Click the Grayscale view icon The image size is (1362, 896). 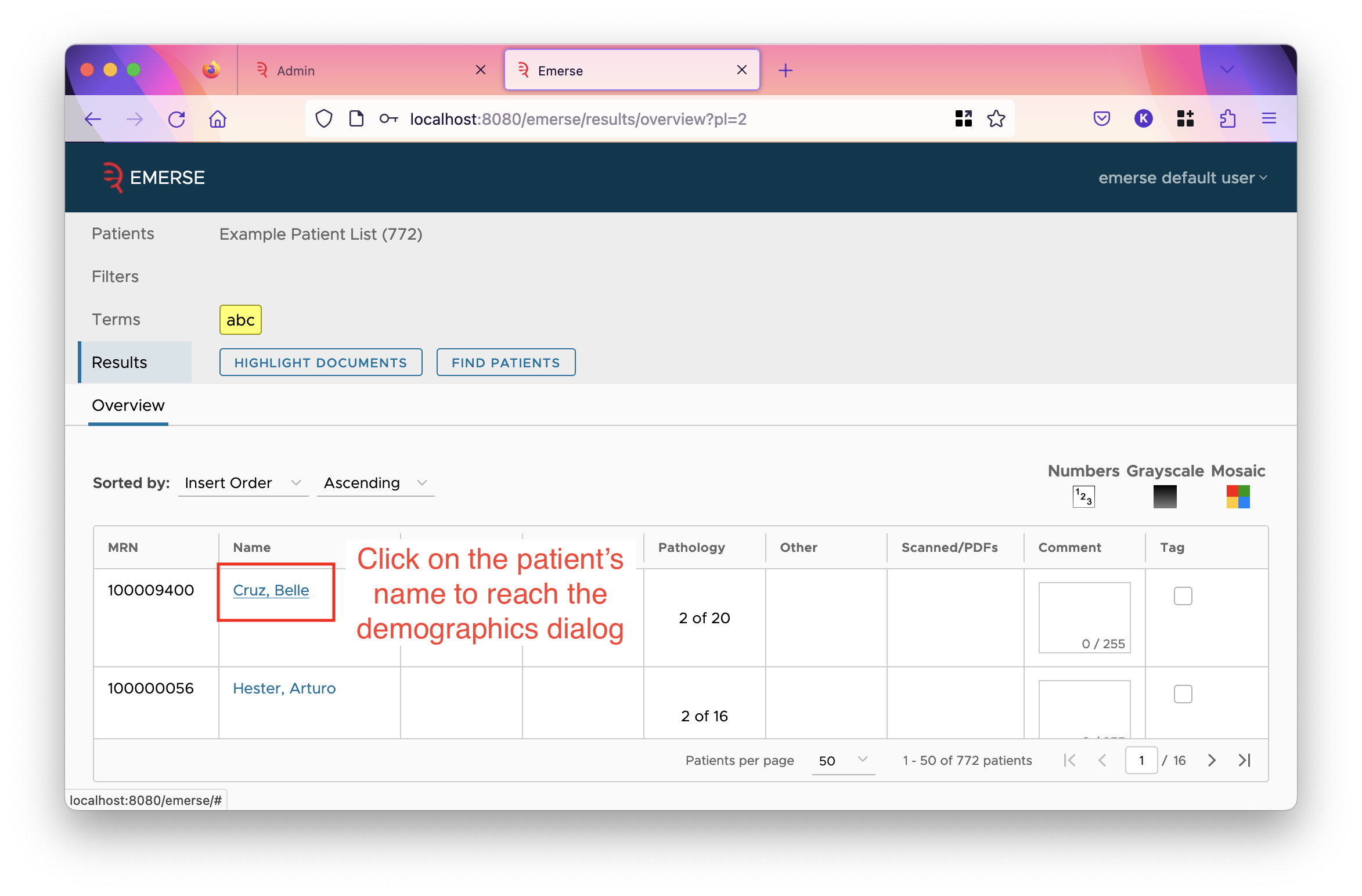(x=1163, y=497)
